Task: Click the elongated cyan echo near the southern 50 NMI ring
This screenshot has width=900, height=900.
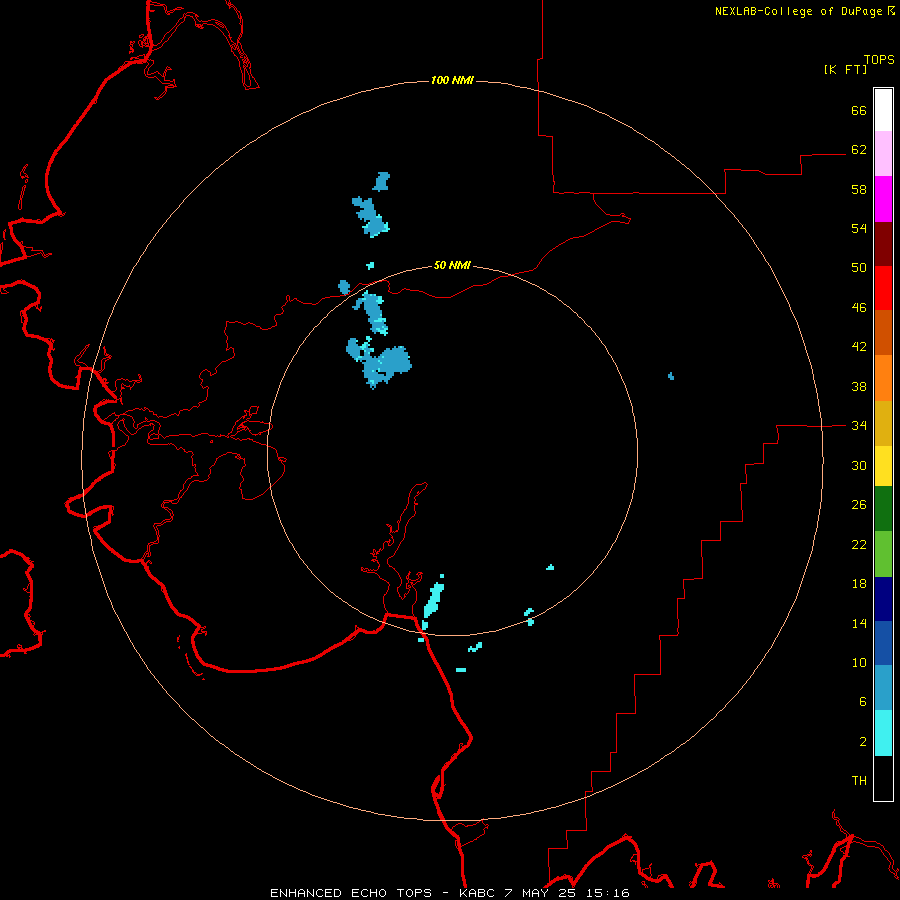Action: coord(433,600)
